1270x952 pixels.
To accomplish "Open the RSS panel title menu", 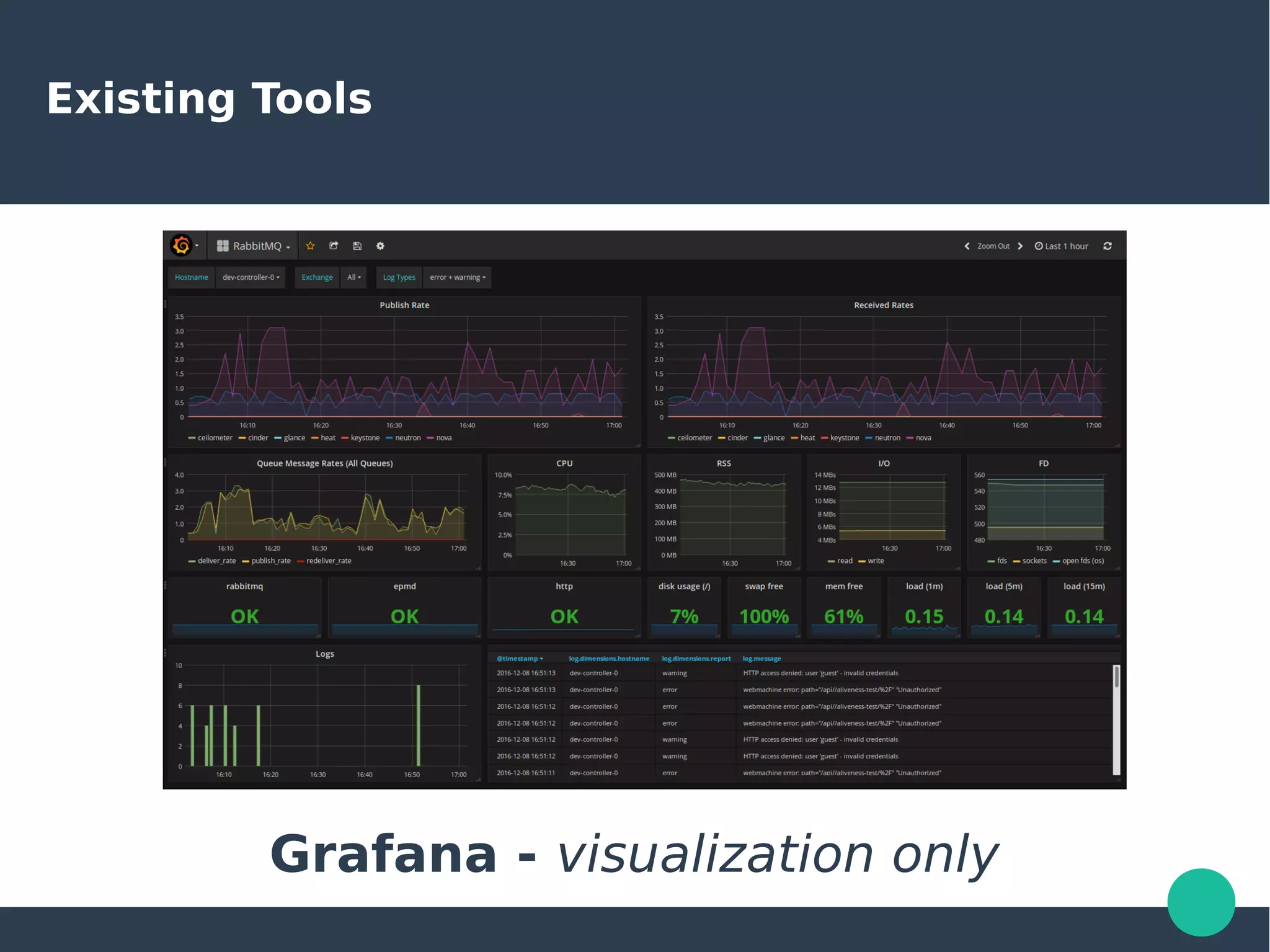I will pos(724,463).
